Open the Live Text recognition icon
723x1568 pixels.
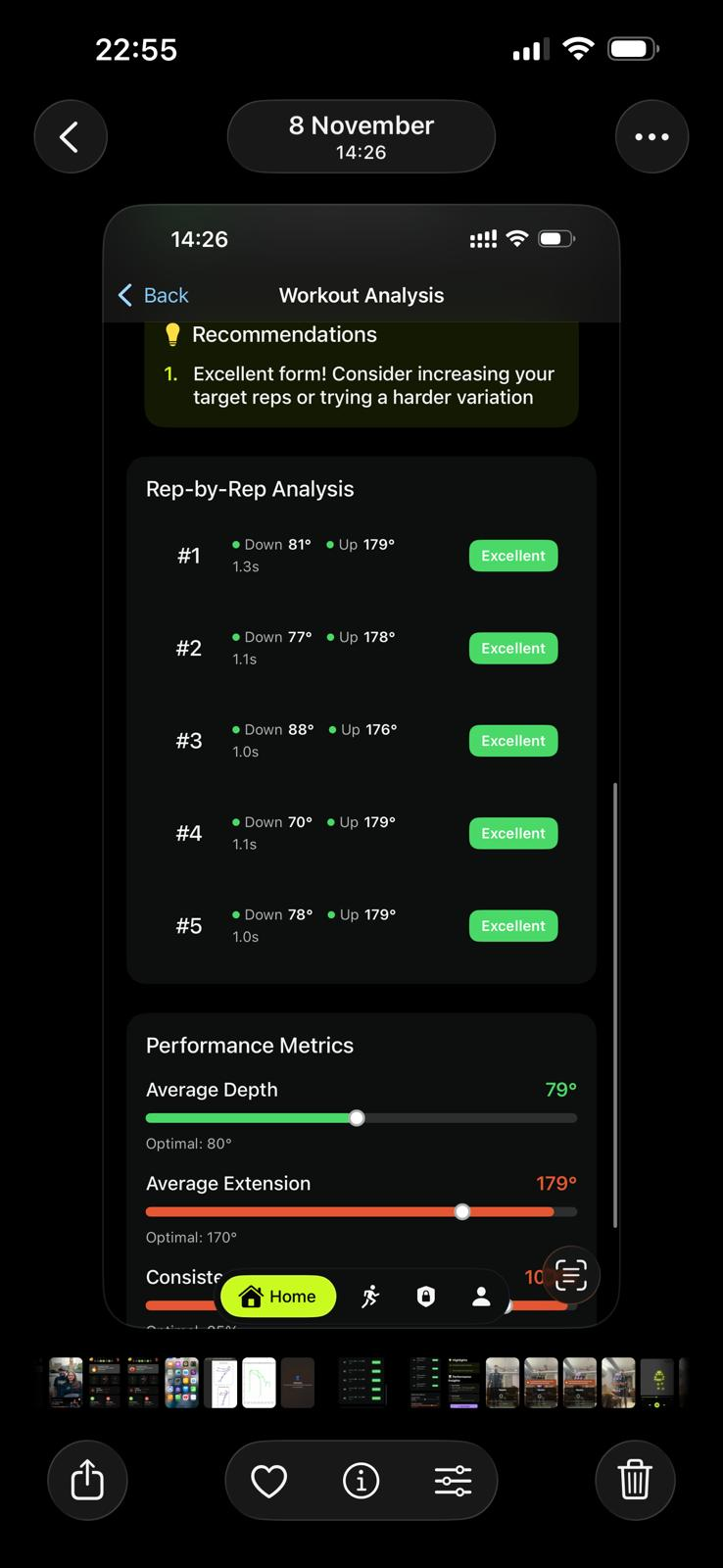pyautogui.click(x=569, y=1275)
